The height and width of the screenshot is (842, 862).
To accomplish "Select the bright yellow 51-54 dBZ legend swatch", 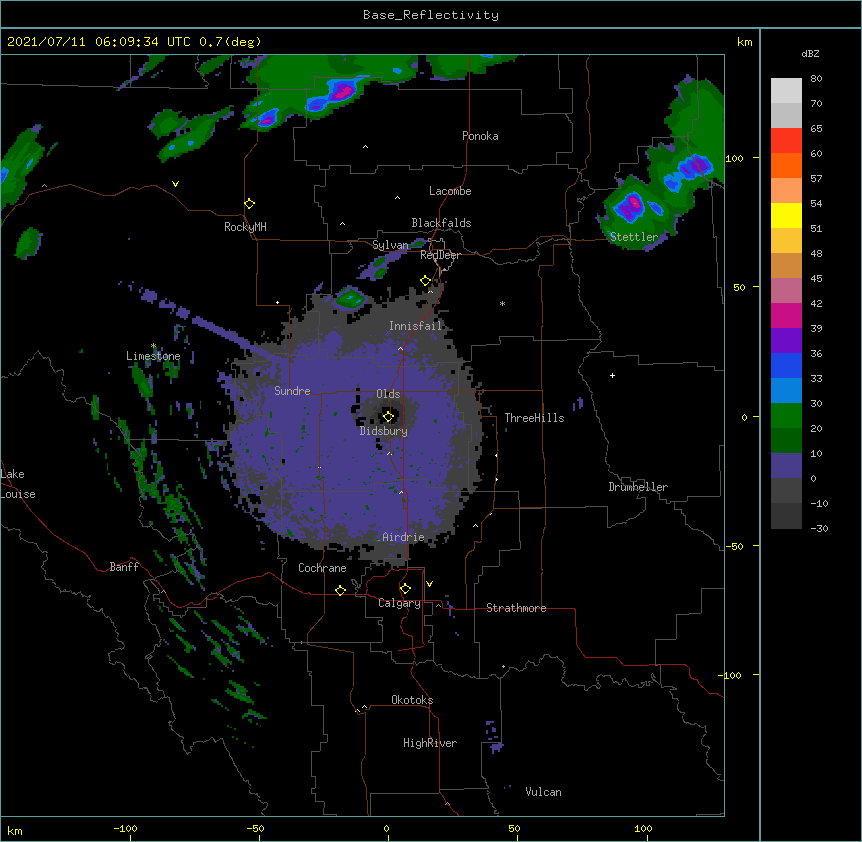I will tap(786, 215).
